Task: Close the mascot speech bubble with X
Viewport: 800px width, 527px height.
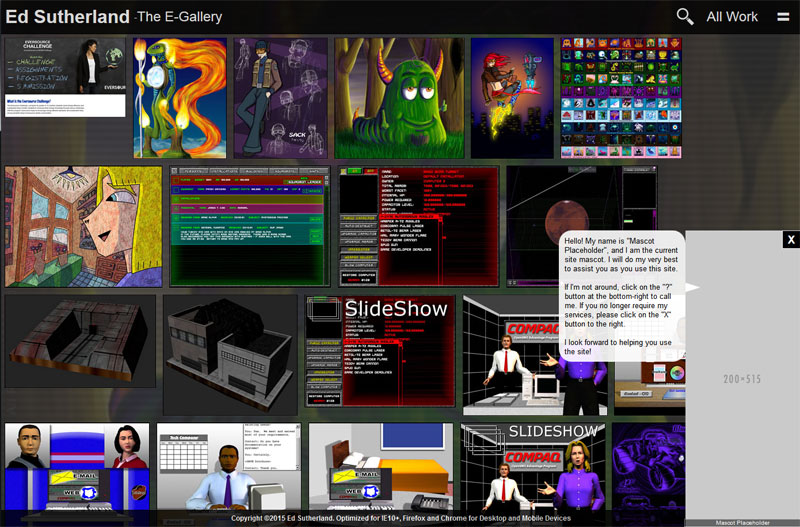Action: 790,240
